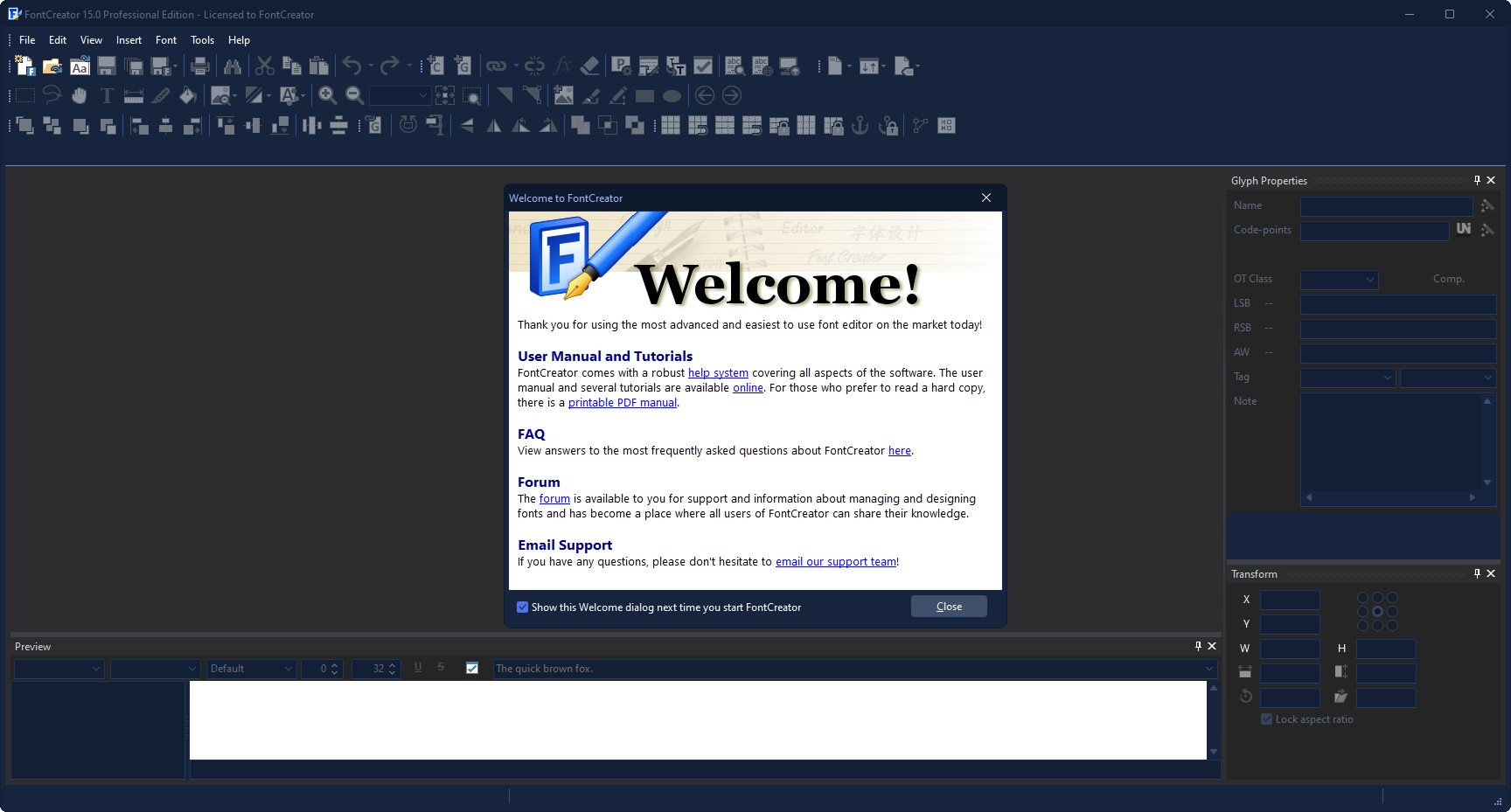Click the anchor icon in bottom toolbar
1511x812 pixels.
860,125
